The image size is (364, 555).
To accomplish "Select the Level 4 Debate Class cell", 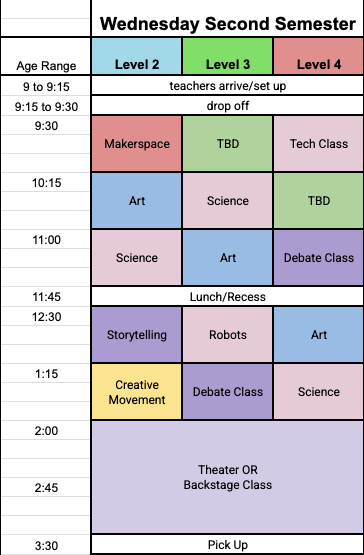I will 319,258.
